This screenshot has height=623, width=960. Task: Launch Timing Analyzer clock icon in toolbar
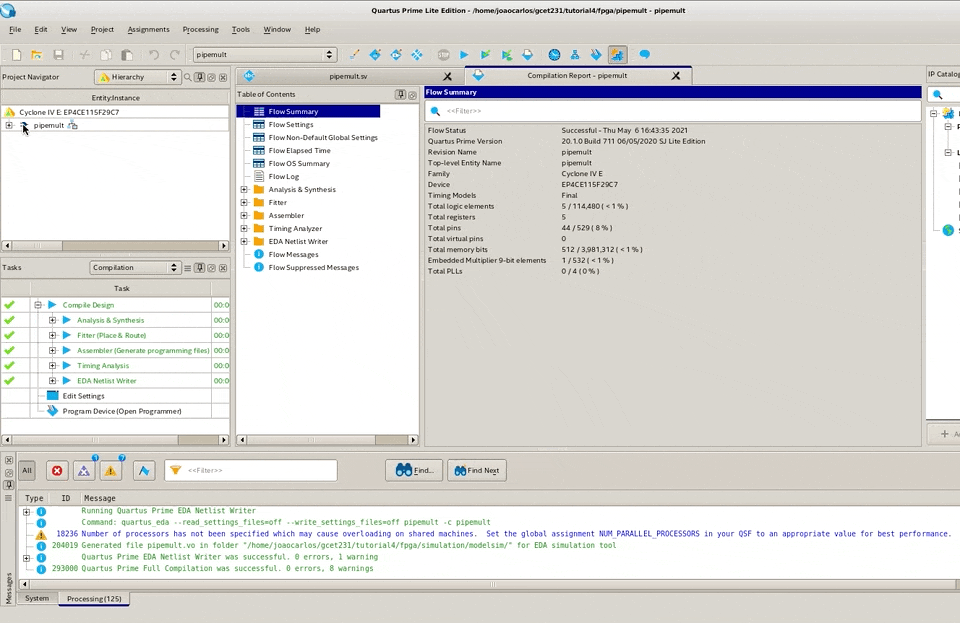(x=554, y=55)
